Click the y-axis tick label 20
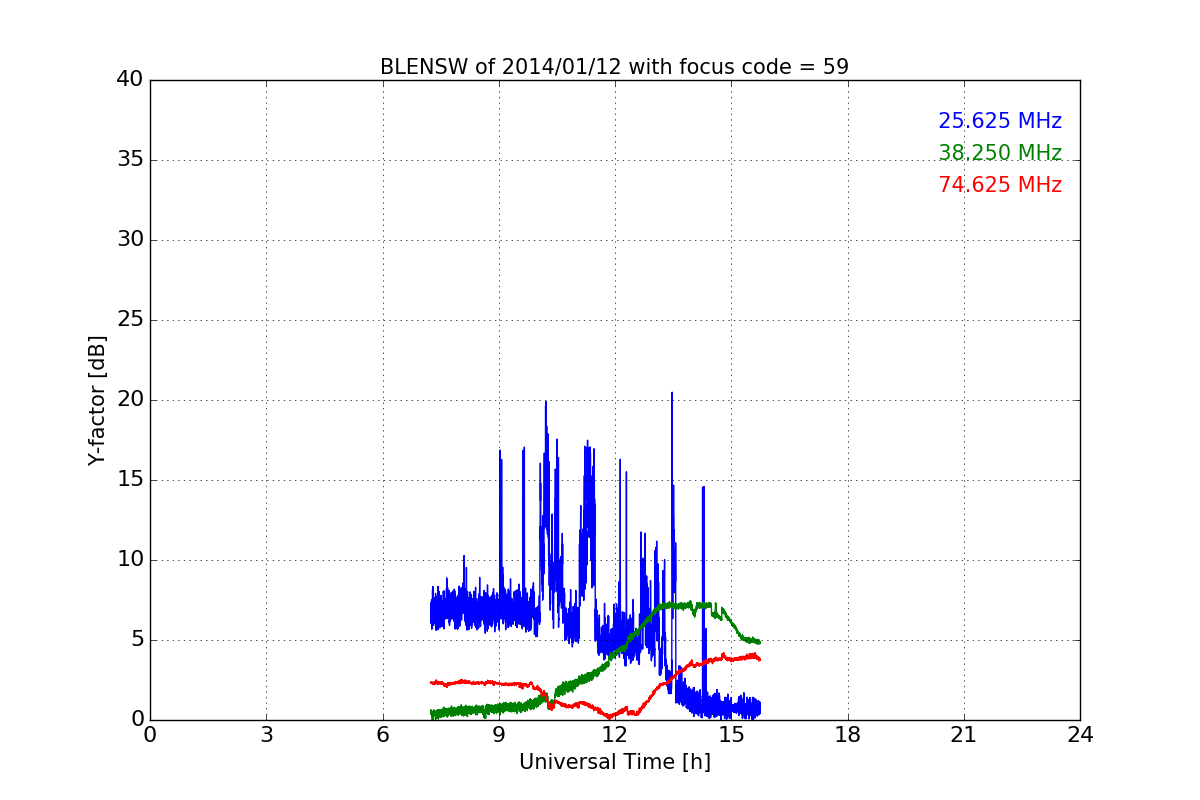Viewport: 1200px width, 800px height. point(130,400)
